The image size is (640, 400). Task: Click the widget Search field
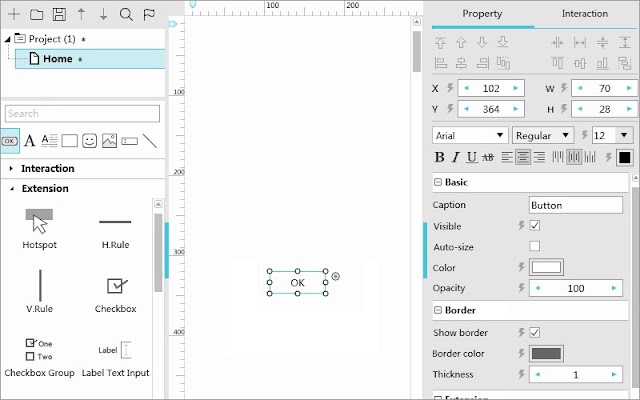(x=82, y=113)
